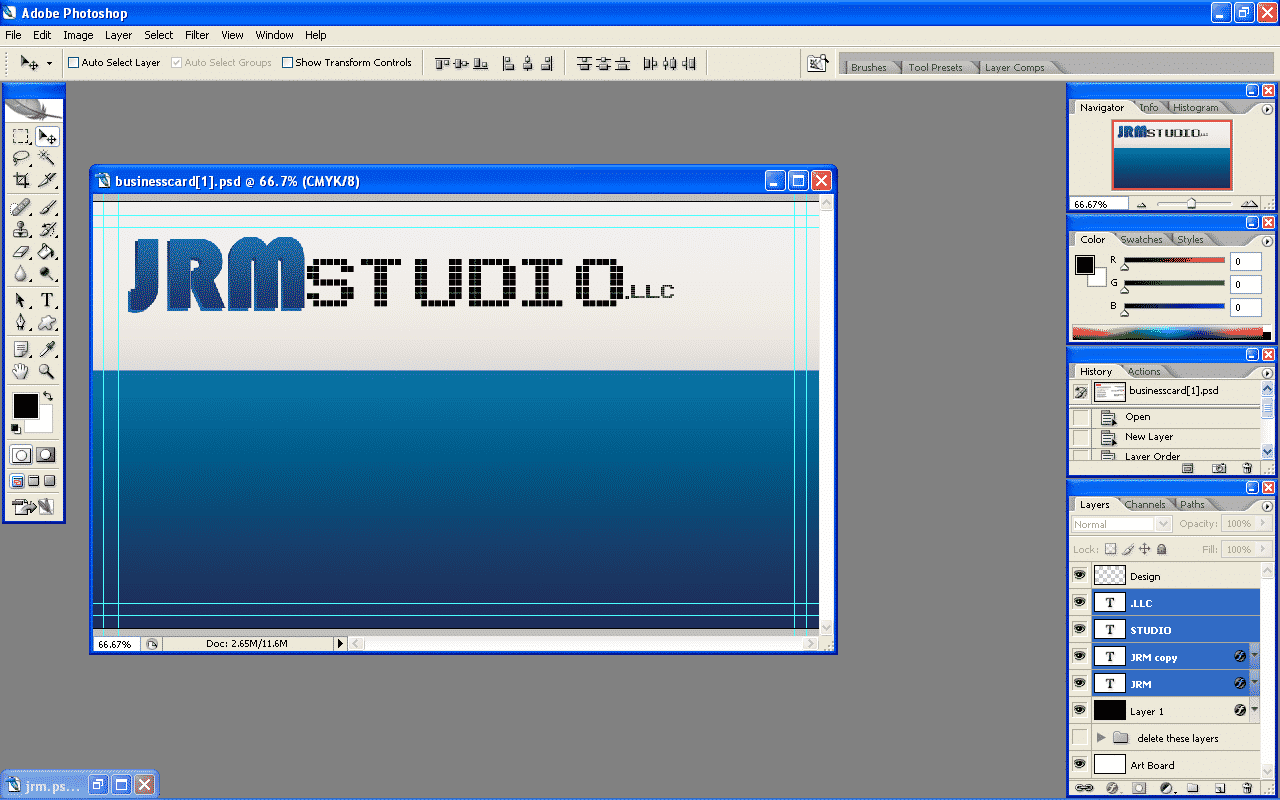Enable Auto Select Layer checkbox

coord(73,62)
